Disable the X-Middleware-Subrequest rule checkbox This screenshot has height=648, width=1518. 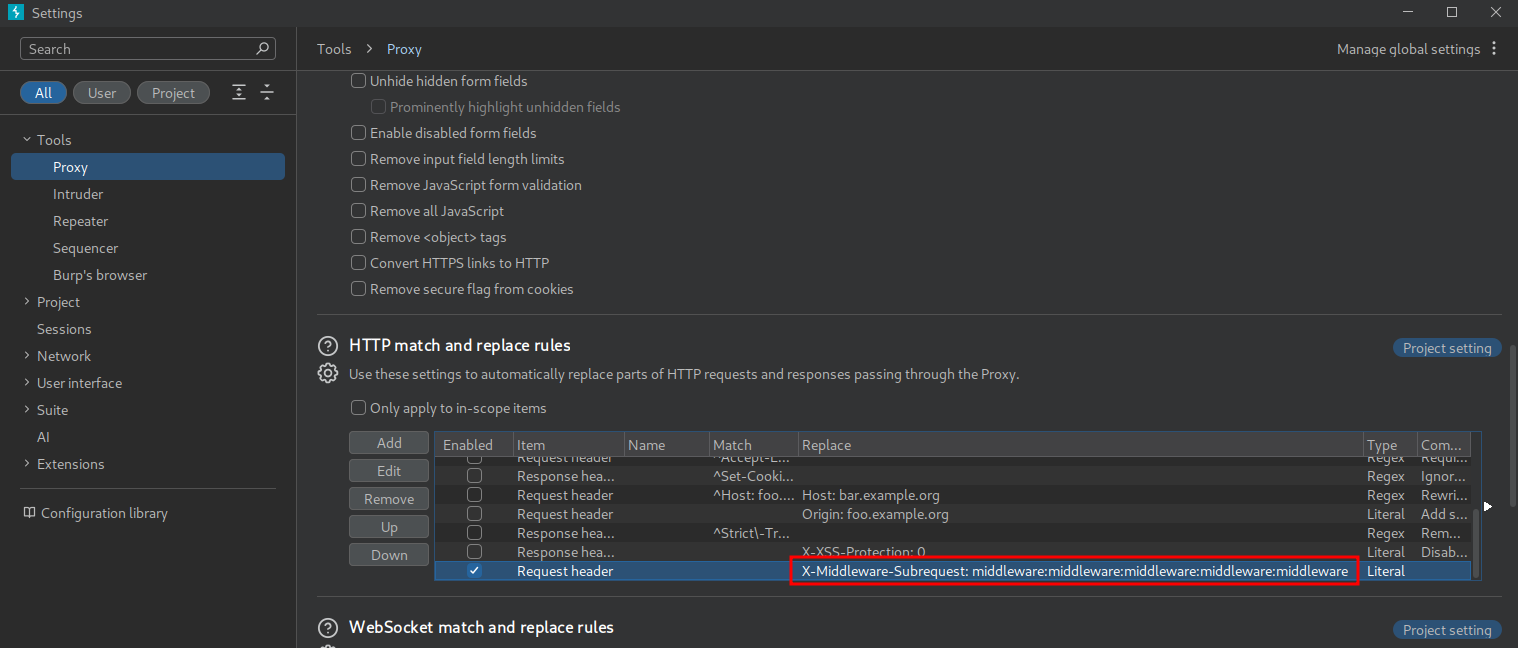point(474,571)
